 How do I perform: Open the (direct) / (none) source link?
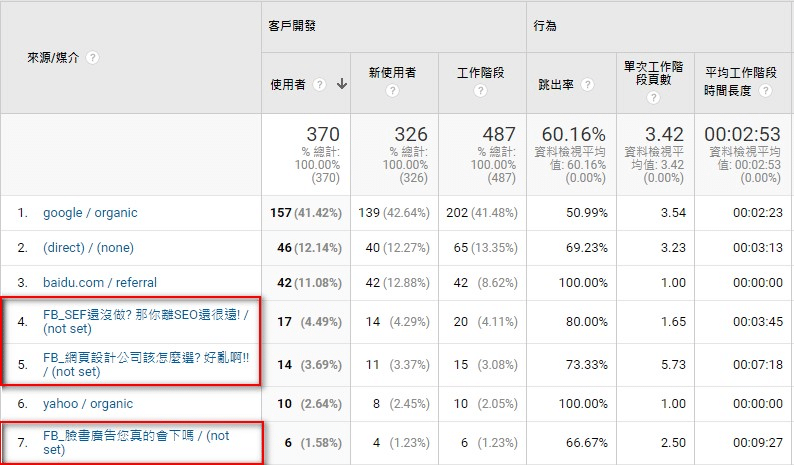tap(88, 248)
